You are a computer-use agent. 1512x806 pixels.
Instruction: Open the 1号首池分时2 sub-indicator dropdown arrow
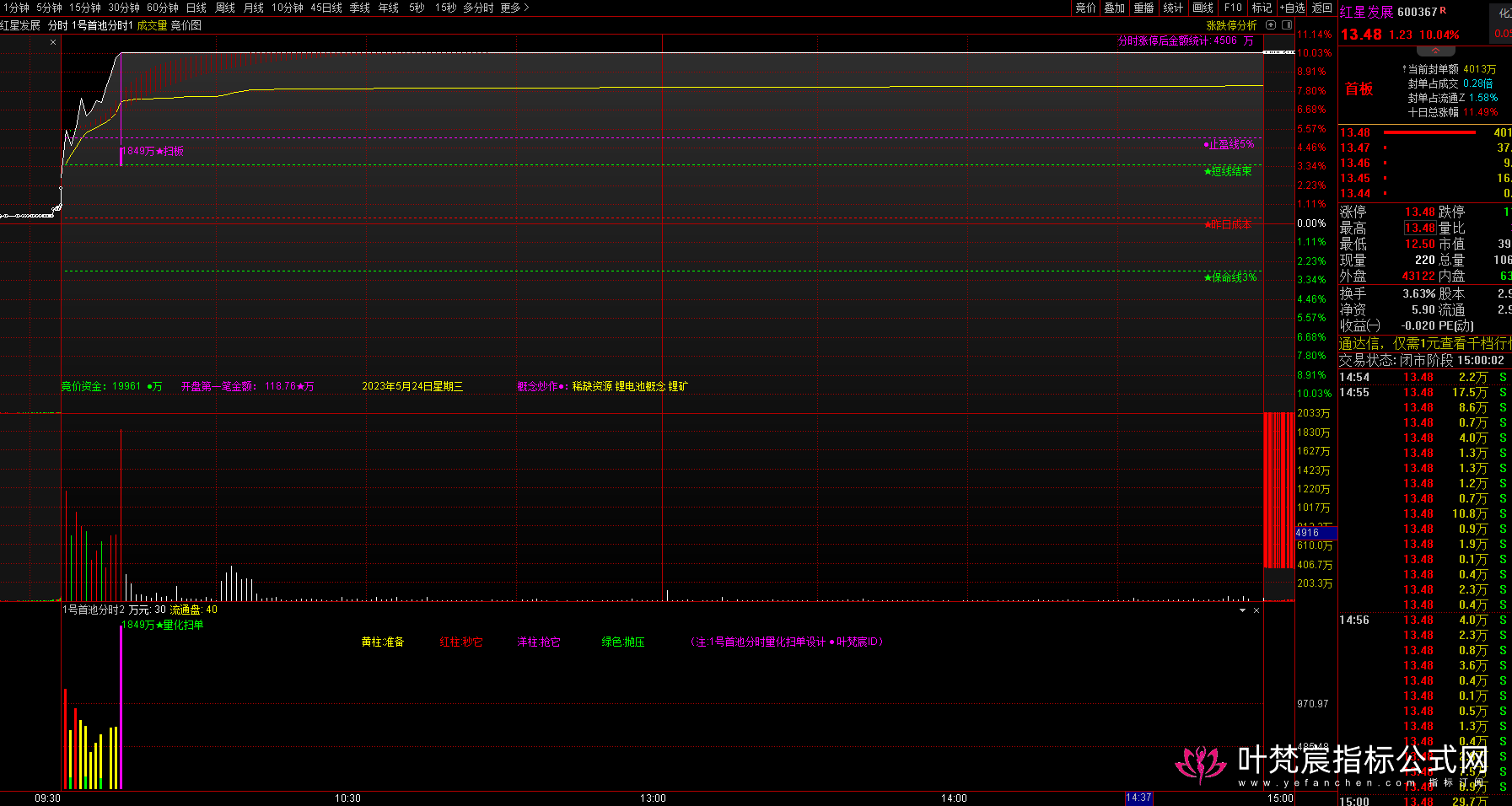1242,610
